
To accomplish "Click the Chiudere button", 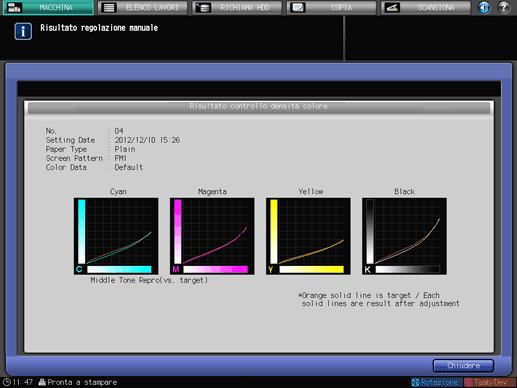I will (463, 366).
